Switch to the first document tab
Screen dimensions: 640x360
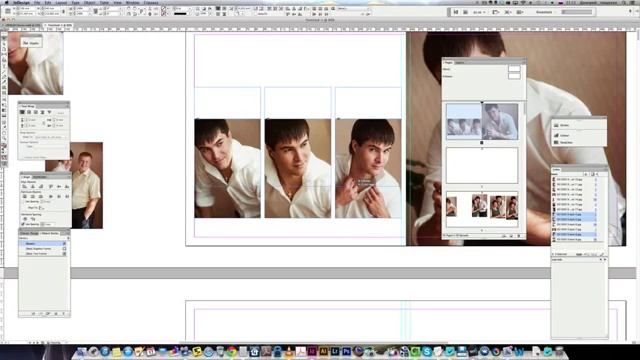[23, 25]
